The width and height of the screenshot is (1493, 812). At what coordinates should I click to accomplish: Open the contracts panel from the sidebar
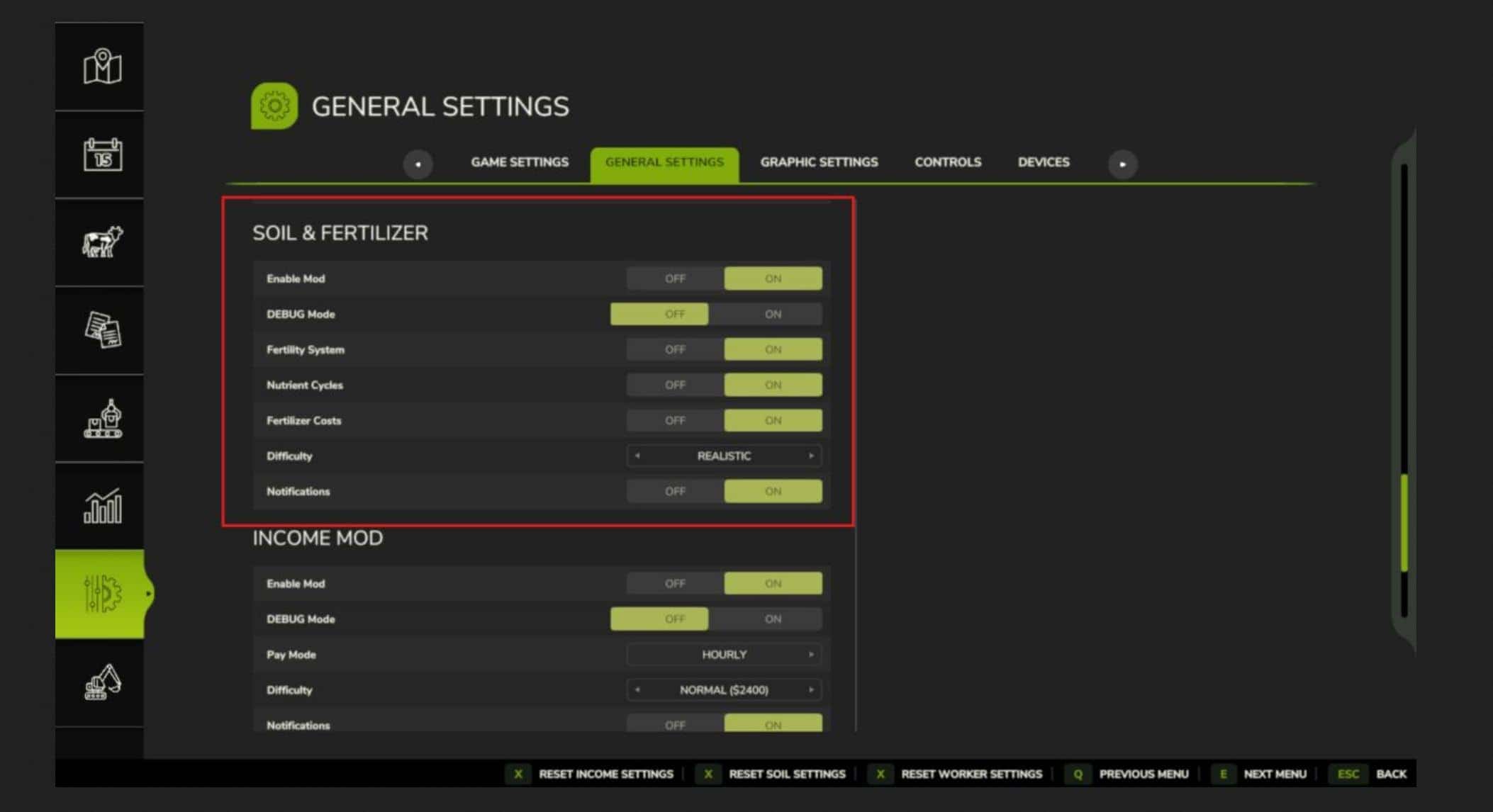tap(100, 330)
